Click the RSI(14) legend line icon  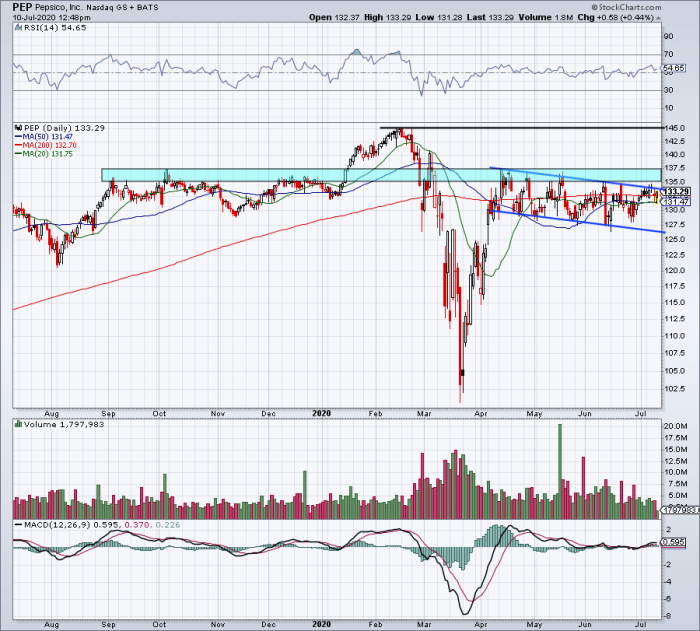18,28
